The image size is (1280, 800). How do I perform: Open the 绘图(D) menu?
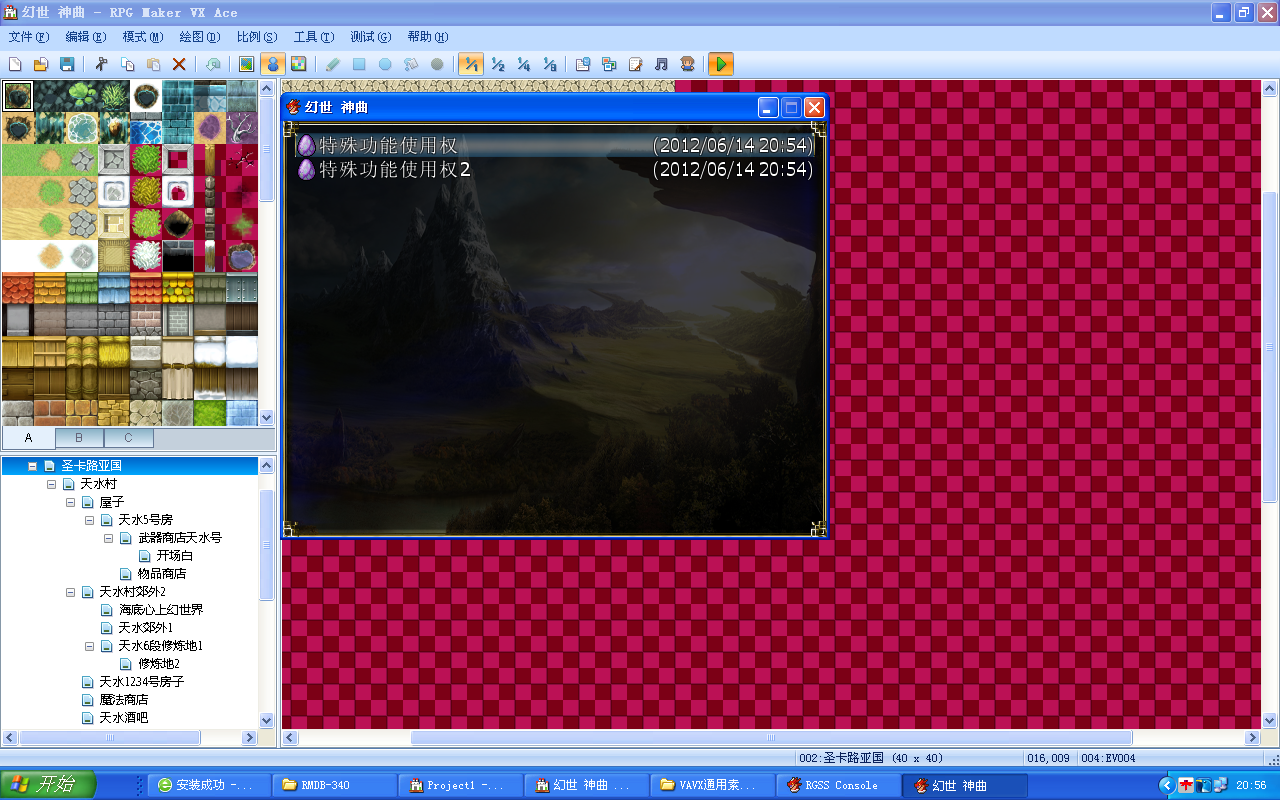click(x=199, y=37)
